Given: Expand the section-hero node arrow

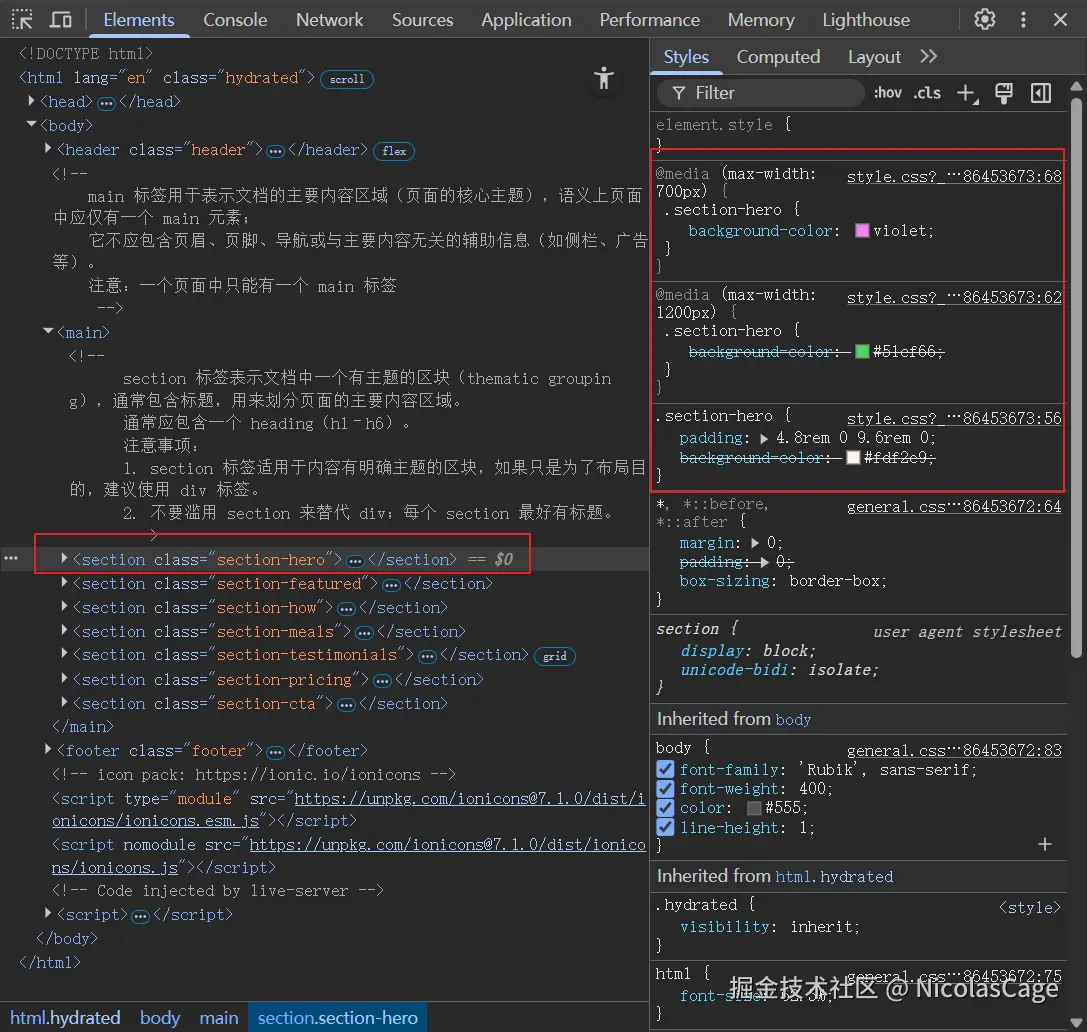Looking at the screenshot, I should tap(64, 558).
